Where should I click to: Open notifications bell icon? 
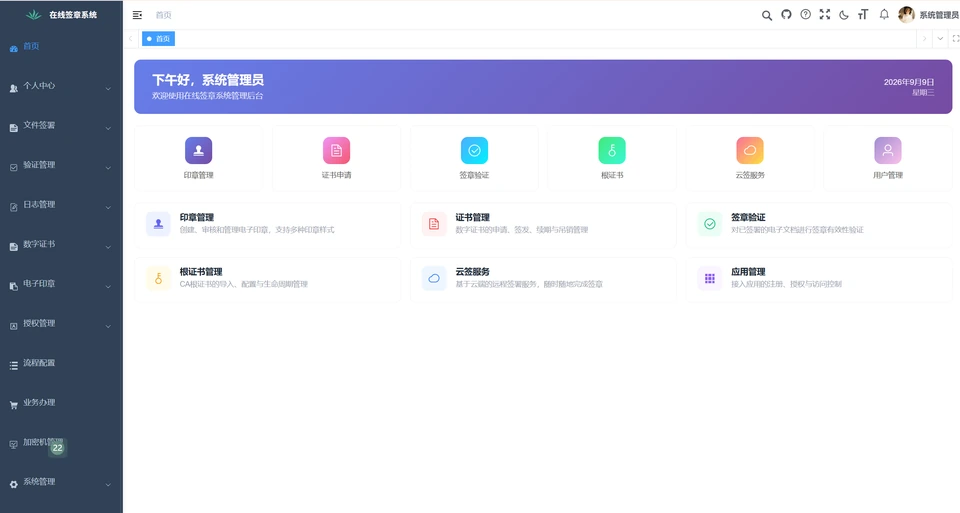point(884,15)
